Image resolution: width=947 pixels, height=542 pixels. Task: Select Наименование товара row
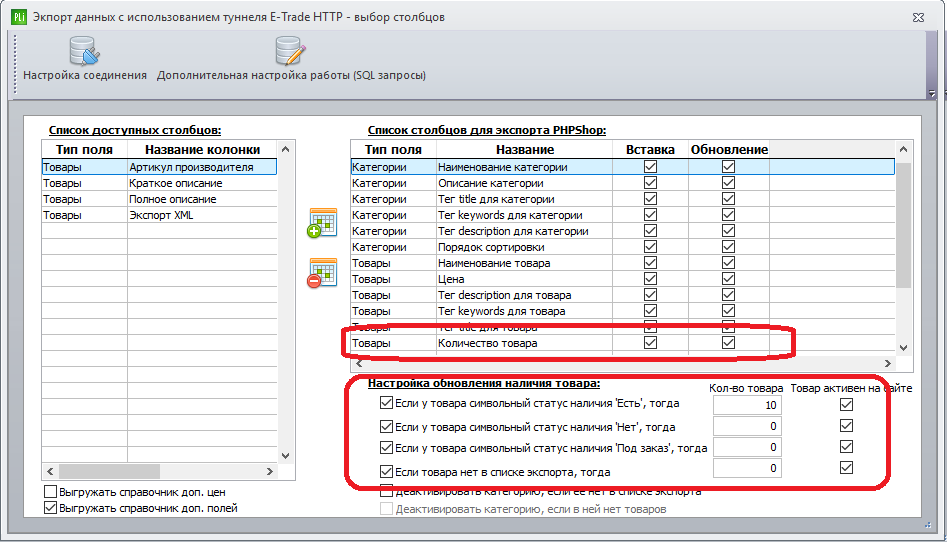[x=623, y=263]
